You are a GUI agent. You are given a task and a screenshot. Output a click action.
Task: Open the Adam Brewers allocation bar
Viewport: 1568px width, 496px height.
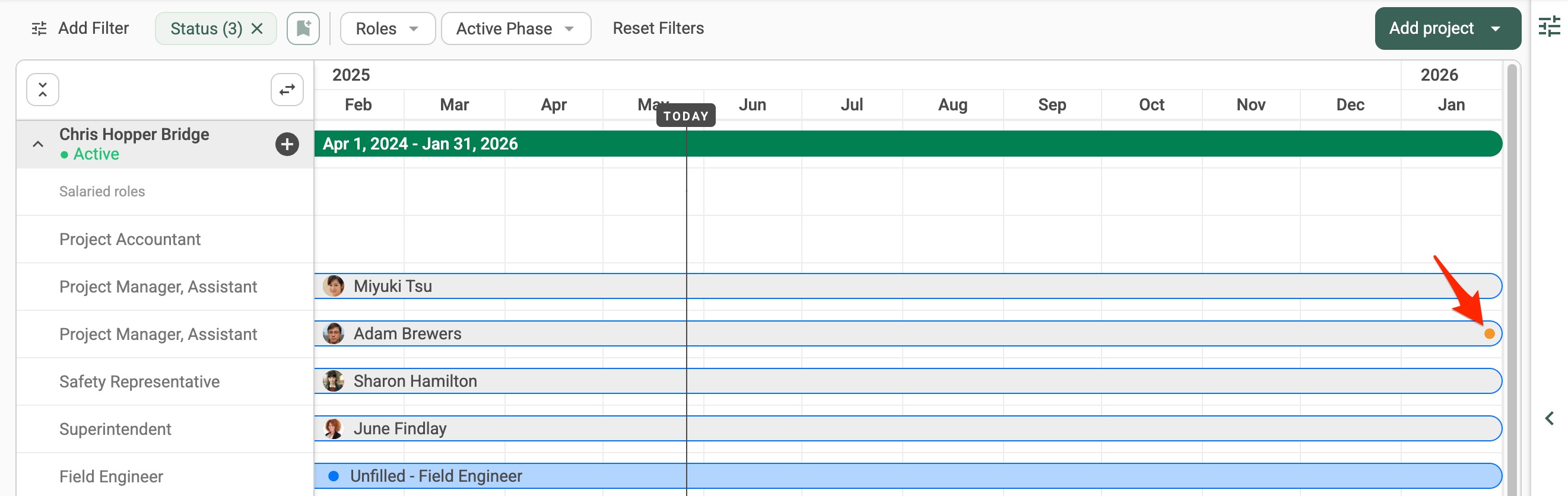908,333
